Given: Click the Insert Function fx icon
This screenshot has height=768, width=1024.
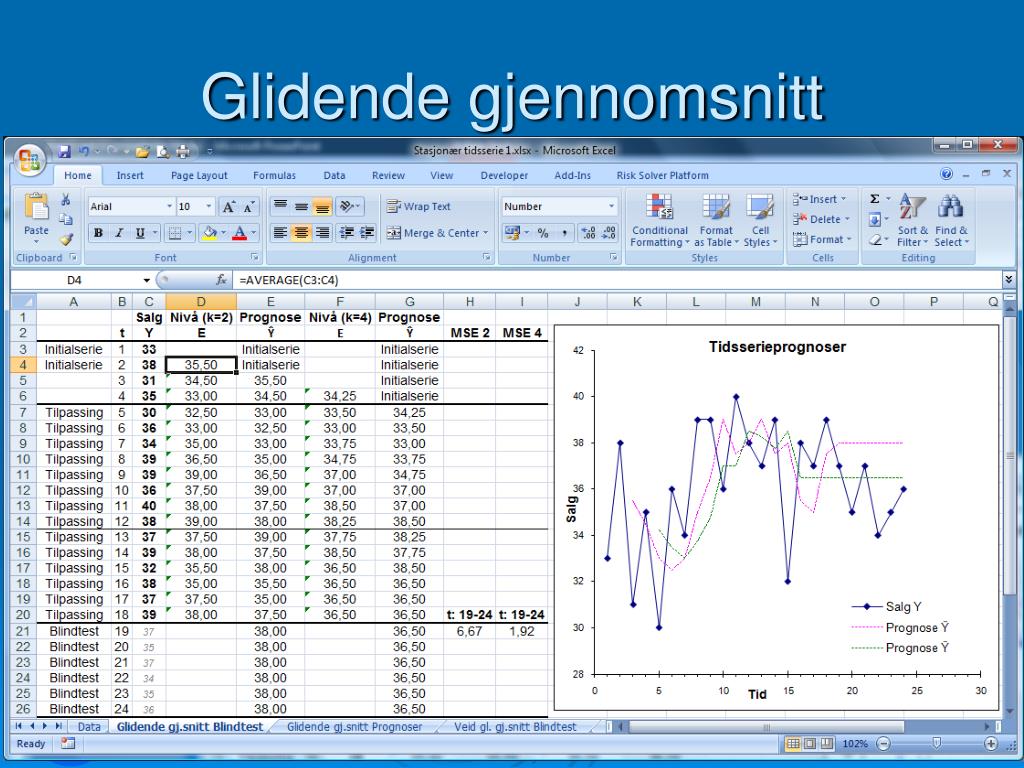Looking at the screenshot, I should [x=221, y=280].
